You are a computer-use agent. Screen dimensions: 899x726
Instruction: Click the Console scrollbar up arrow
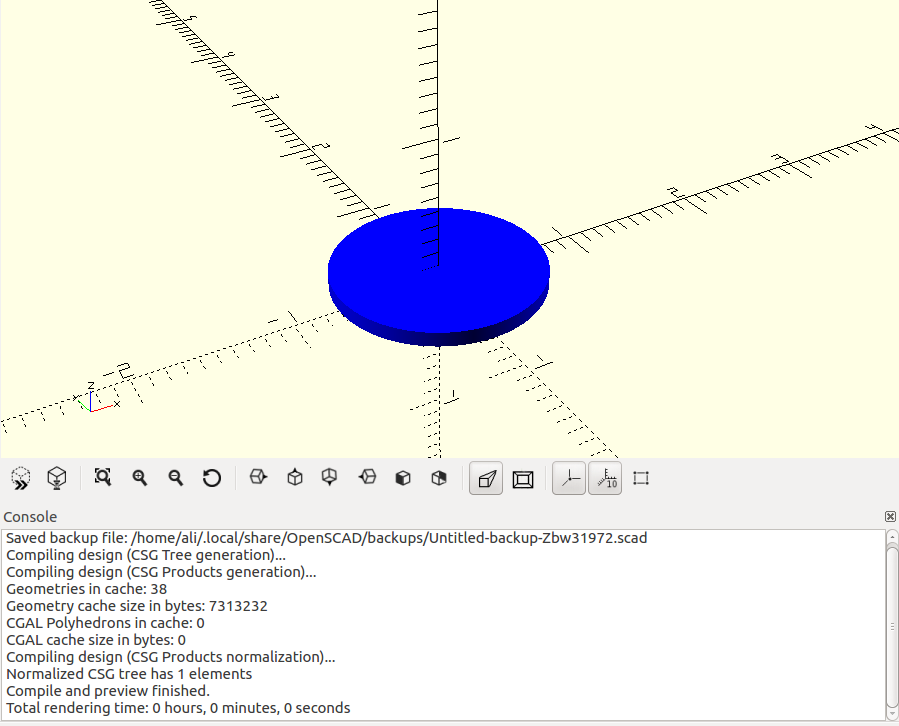pos(892,537)
